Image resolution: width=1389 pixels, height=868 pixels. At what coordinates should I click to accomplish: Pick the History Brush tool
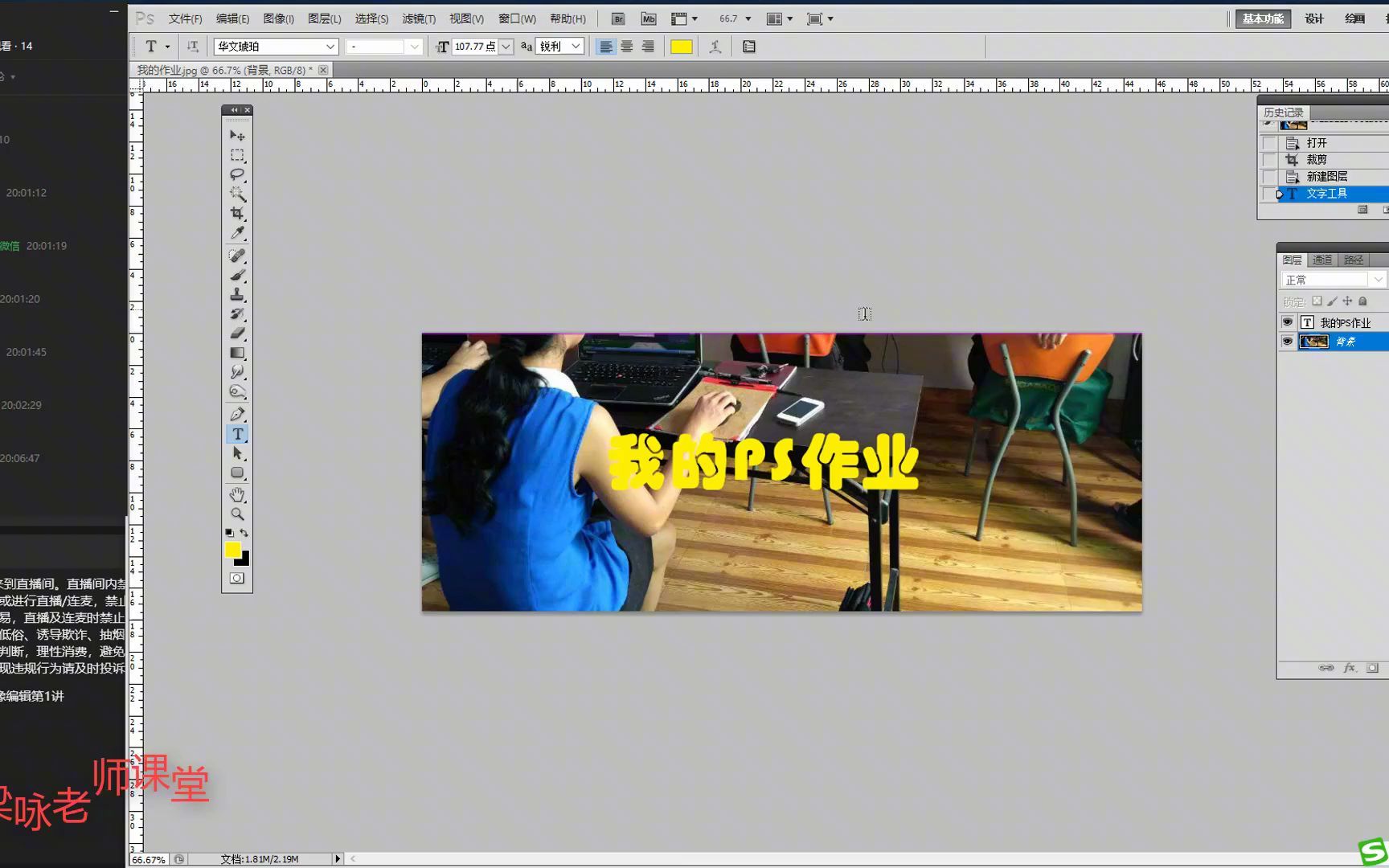237,313
